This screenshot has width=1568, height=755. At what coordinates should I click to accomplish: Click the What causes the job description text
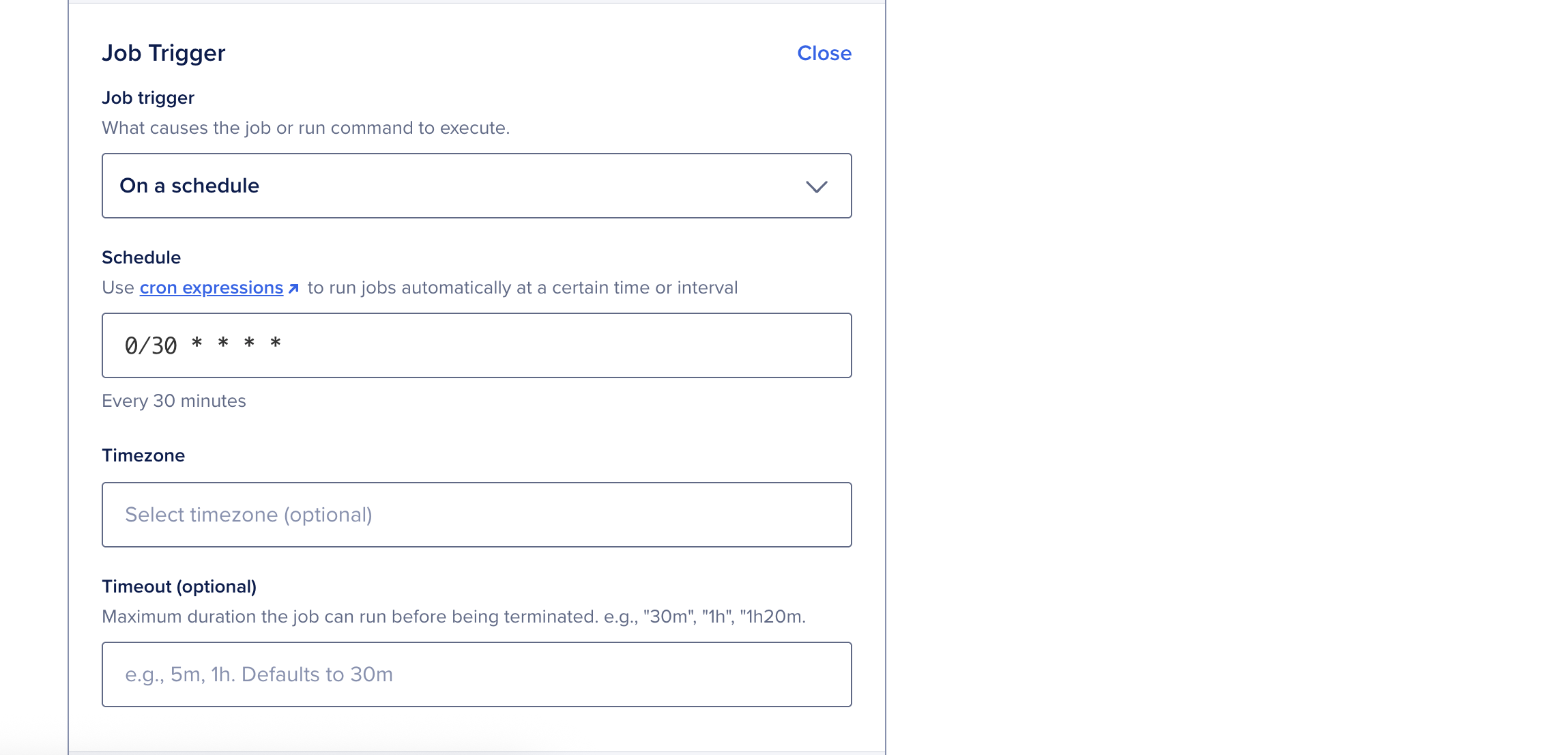[306, 127]
